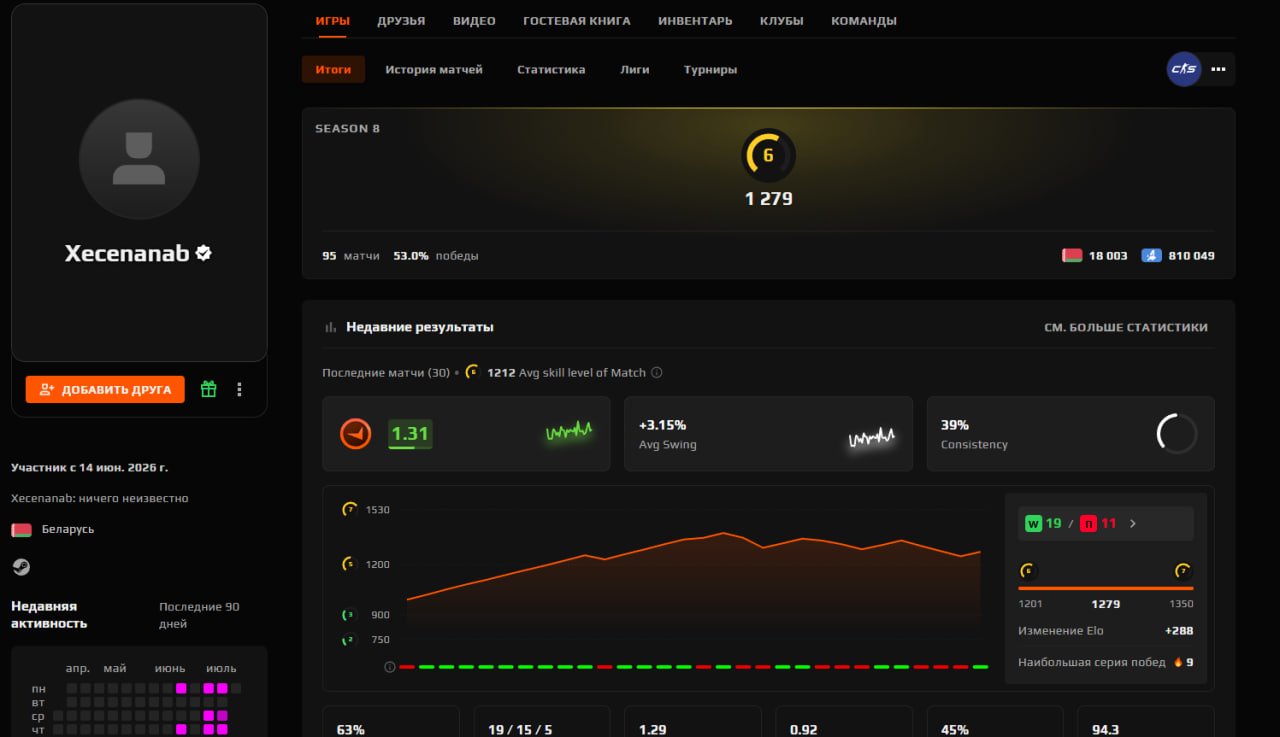Screen dimensions: 1280x737
Task: Click level 3 icon at 900
Action: 348,614
